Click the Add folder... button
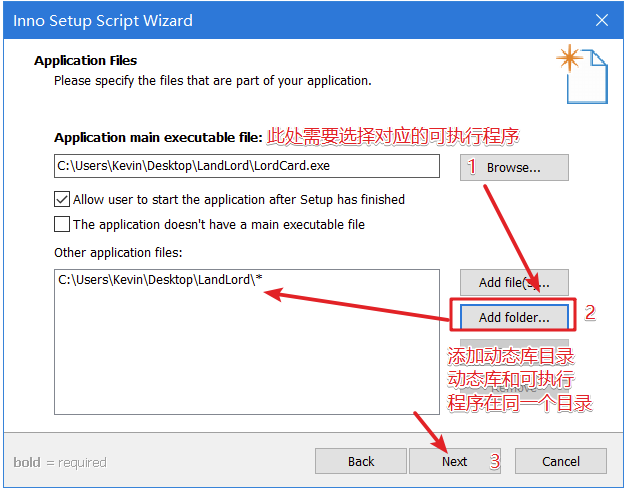Screen dimensions: 625x490 pyautogui.click(x=514, y=317)
